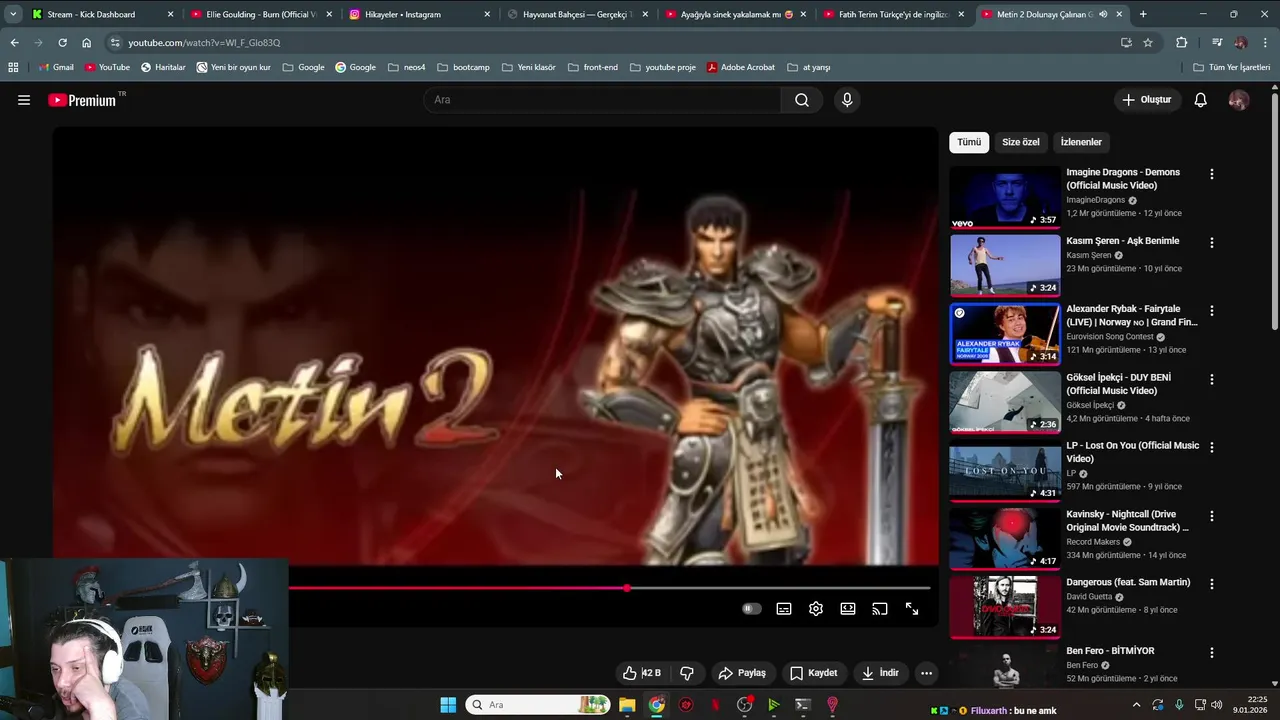Open Tüm Yer İşaretleri folder

tap(1232, 67)
